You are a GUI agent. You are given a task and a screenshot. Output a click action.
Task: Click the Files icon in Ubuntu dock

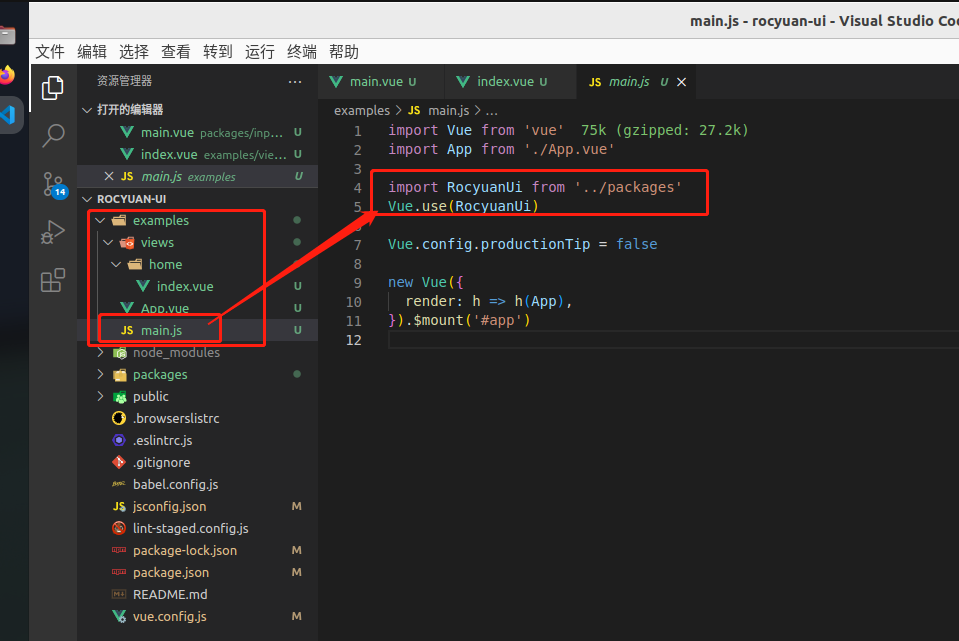7,35
